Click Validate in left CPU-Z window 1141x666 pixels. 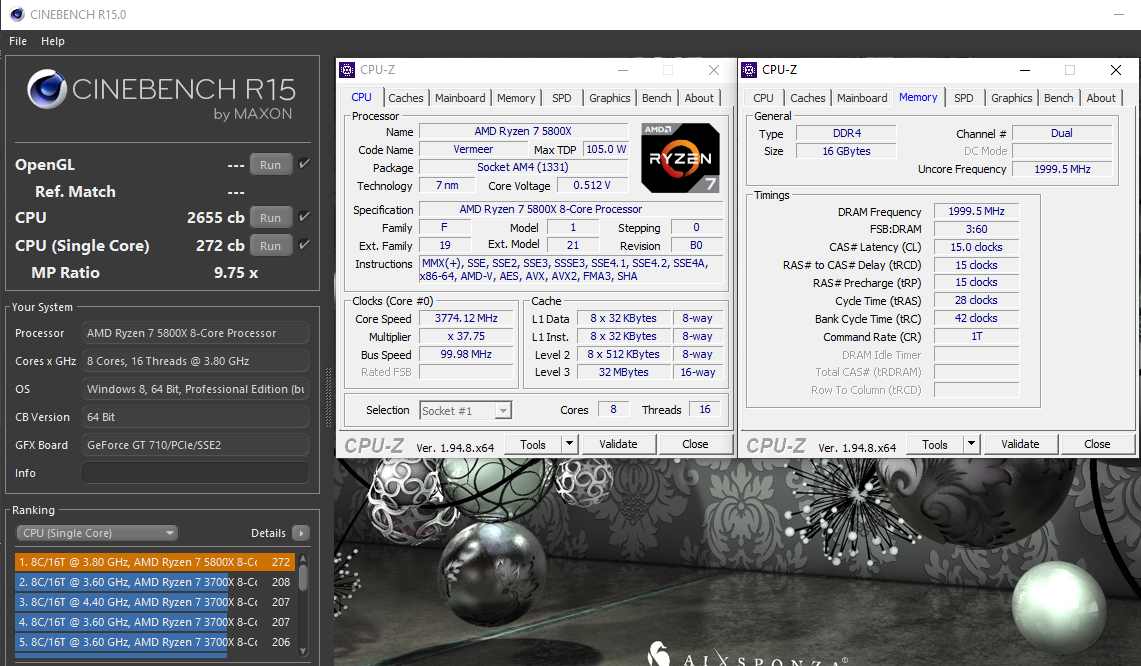618,444
